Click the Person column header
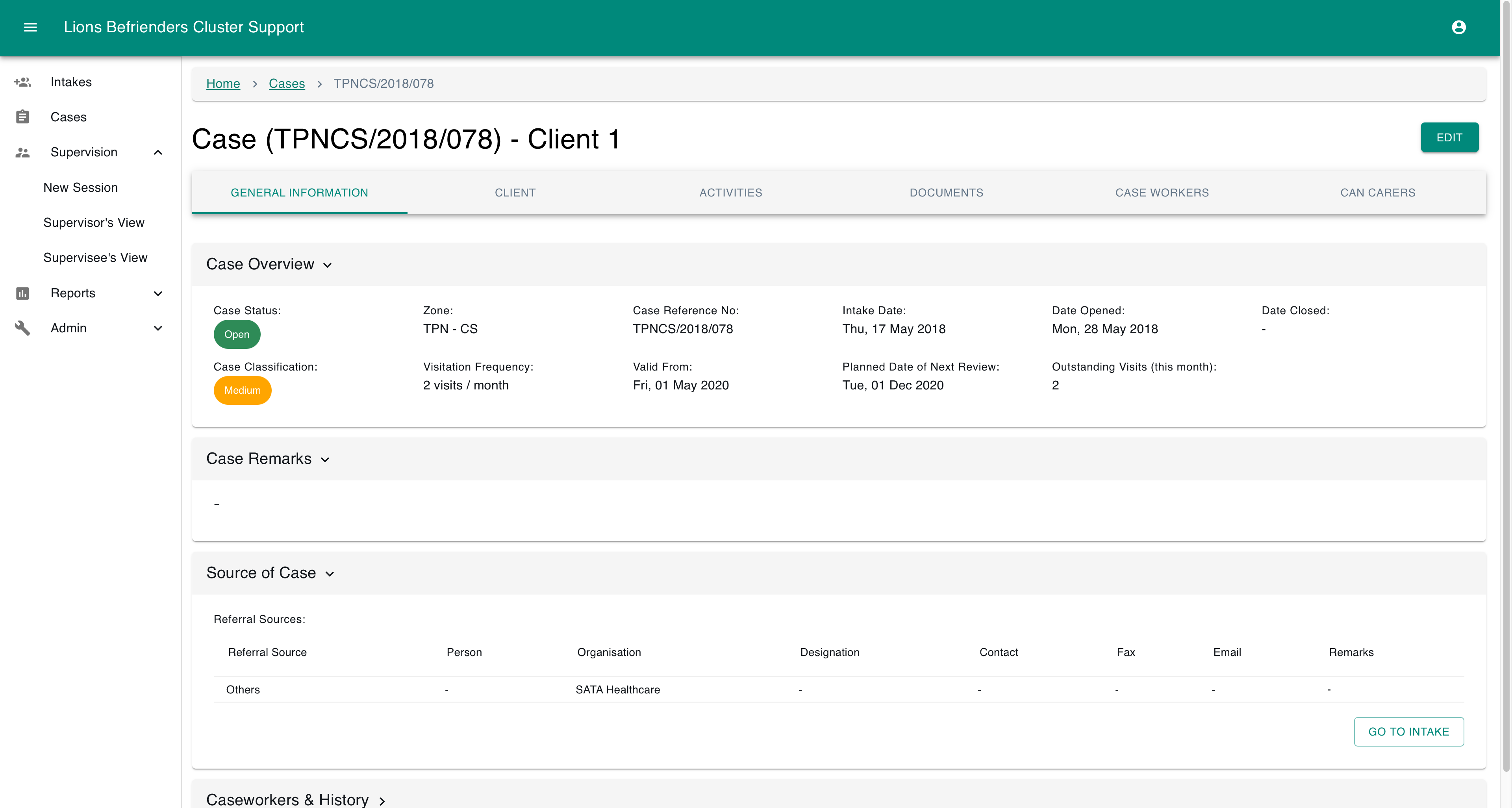Screen dimensions: 1512x808 pyautogui.click(x=464, y=652)
